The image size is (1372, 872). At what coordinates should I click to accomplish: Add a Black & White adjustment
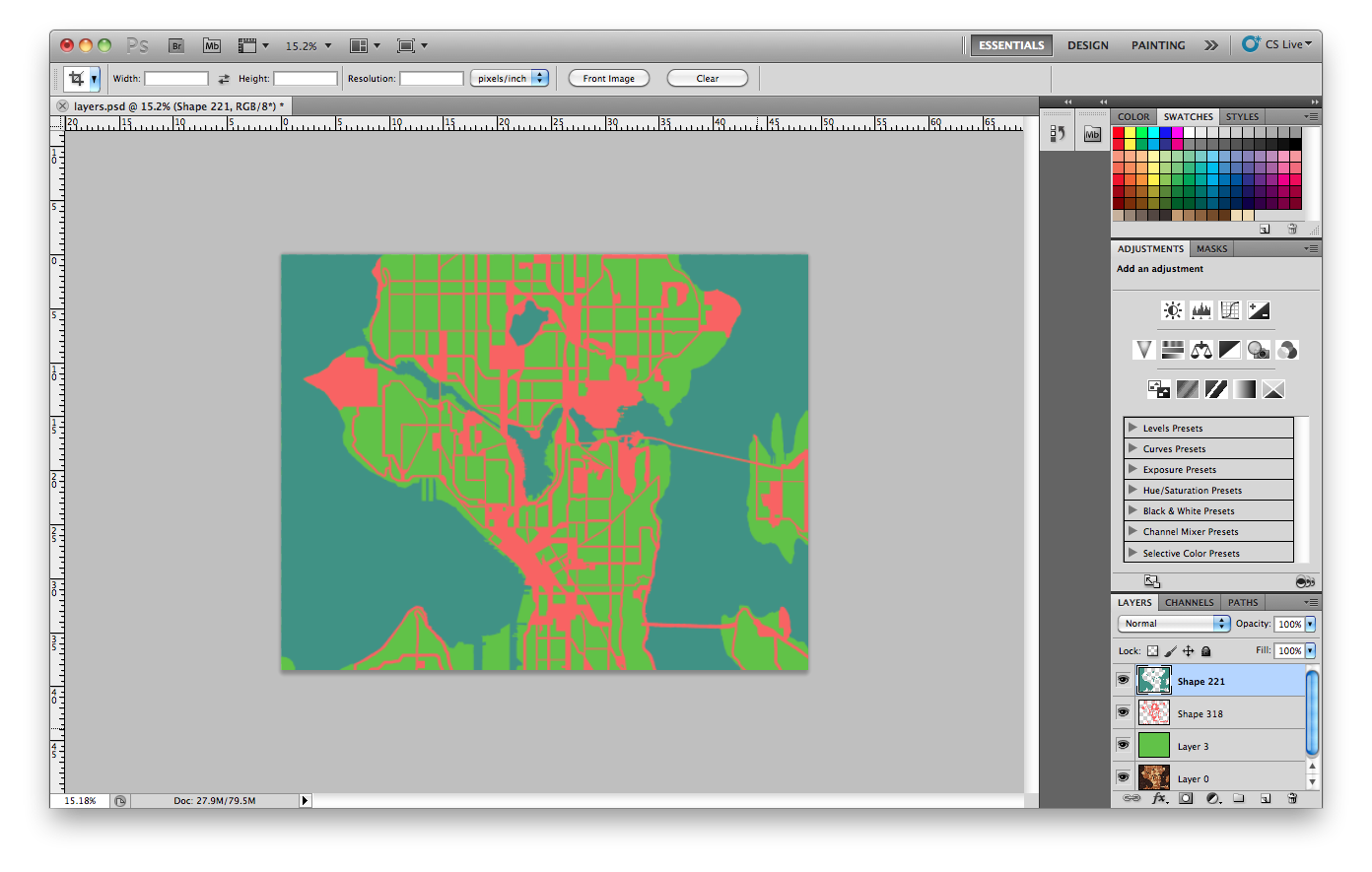(1229, 350)
